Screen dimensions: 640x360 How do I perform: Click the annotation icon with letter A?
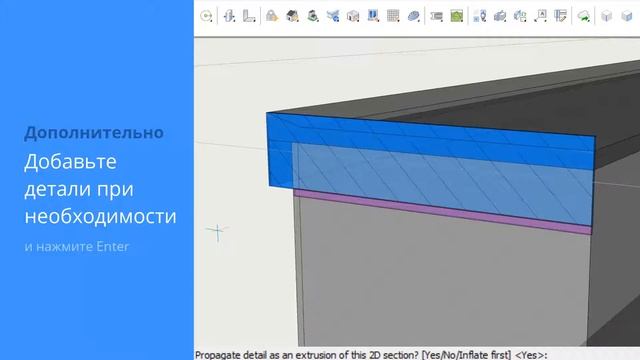540,16
